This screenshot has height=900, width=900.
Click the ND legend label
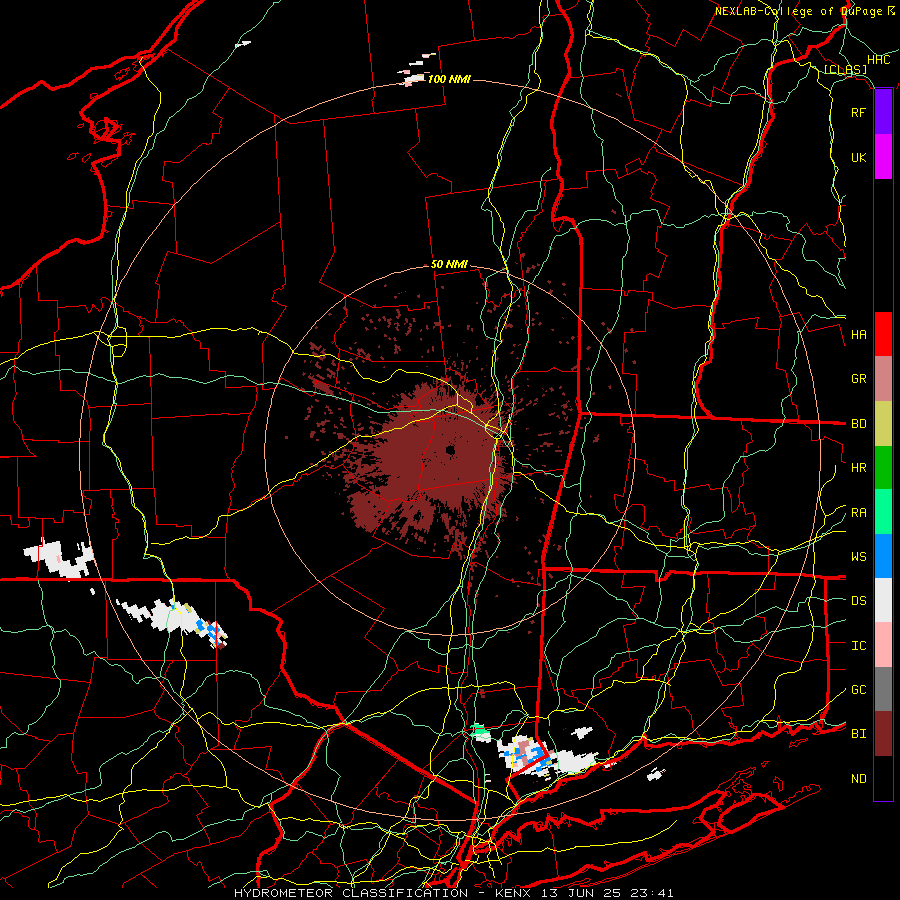tap(858, 779)
